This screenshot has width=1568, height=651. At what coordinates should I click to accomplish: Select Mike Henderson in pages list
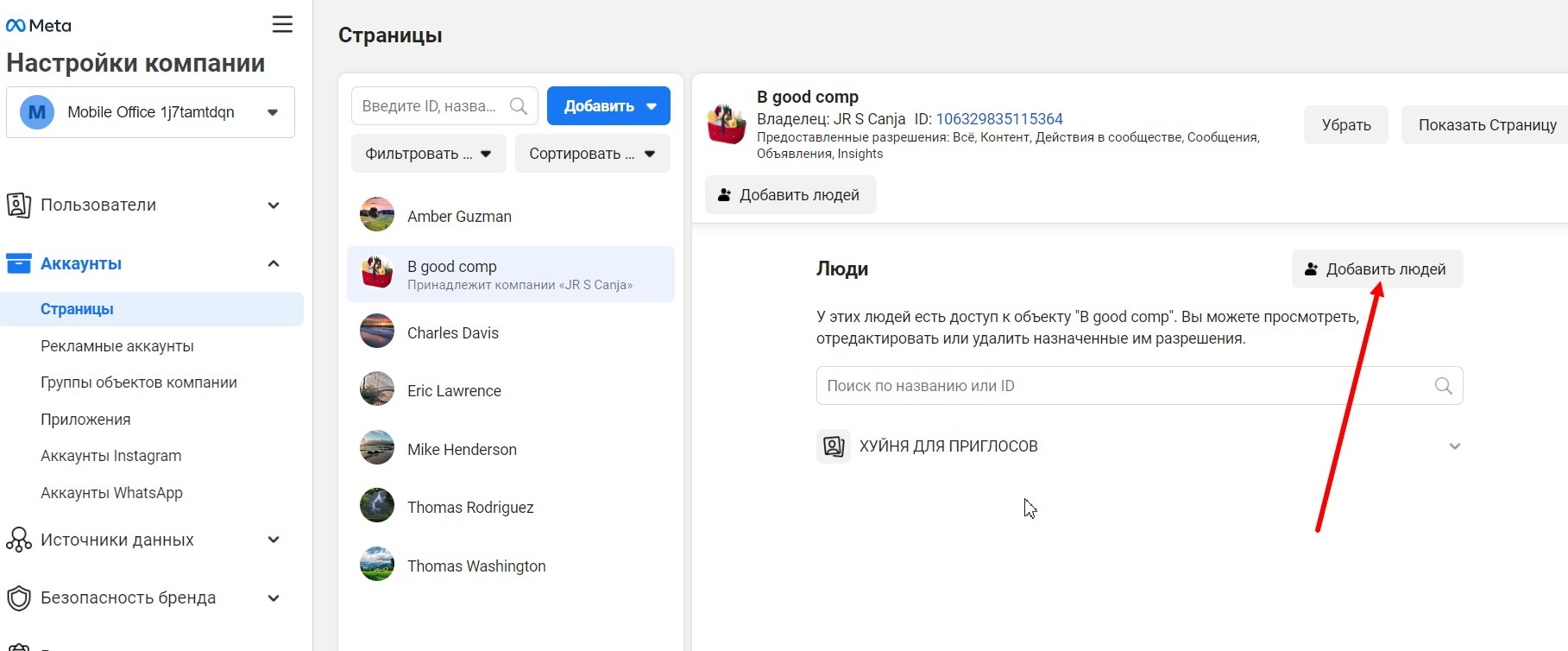point(511,449)
